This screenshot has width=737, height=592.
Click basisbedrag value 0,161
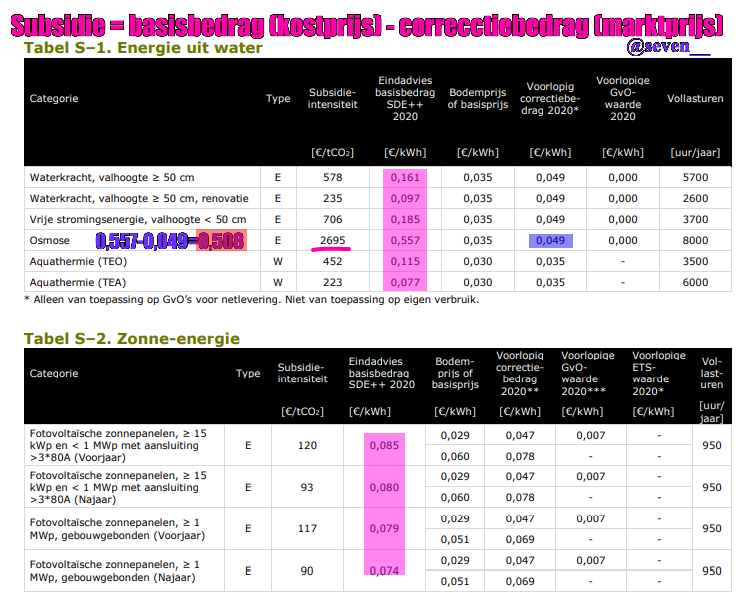pos(405,178)
